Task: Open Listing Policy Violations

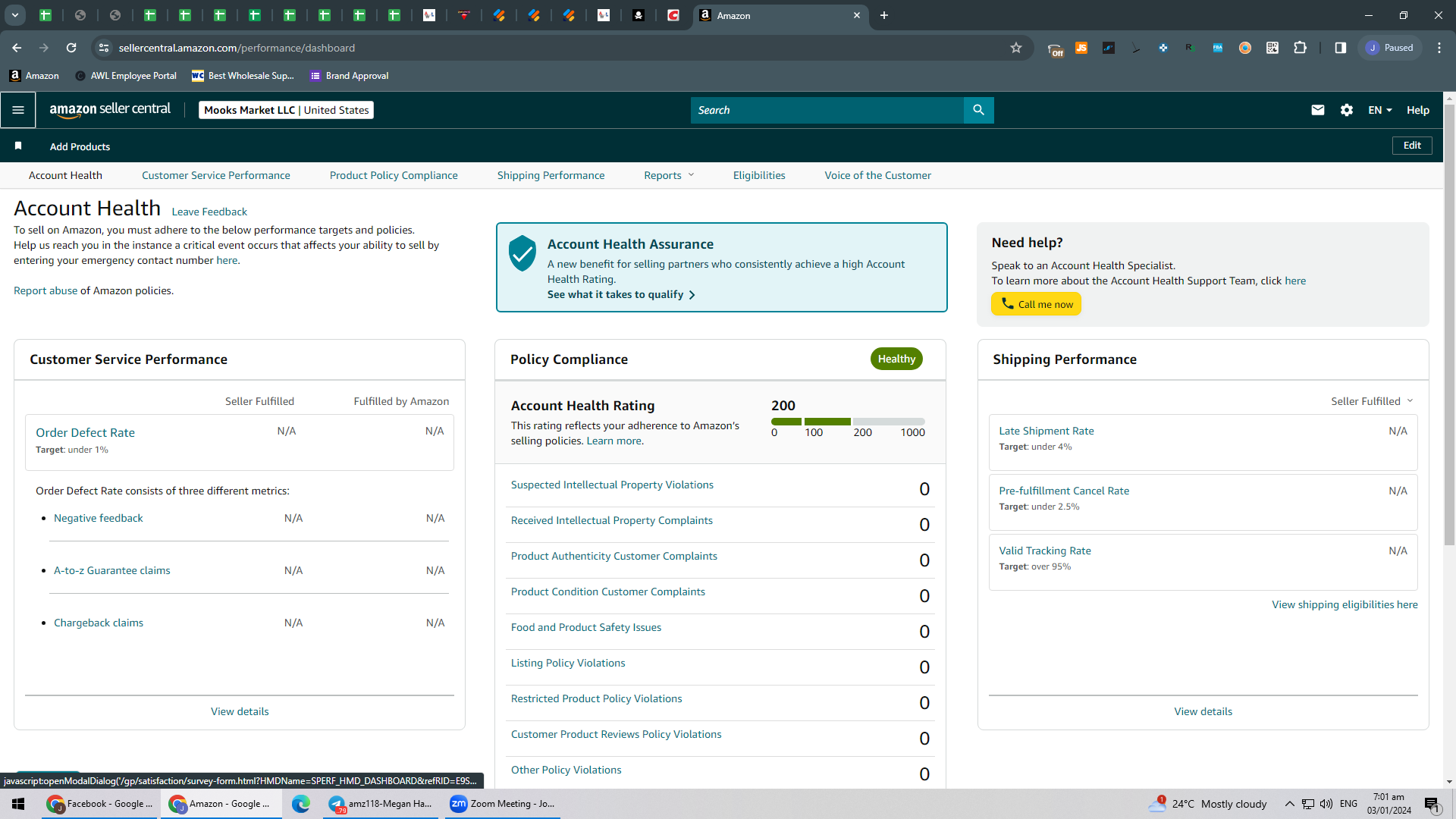Action: (x=568, y=663)
